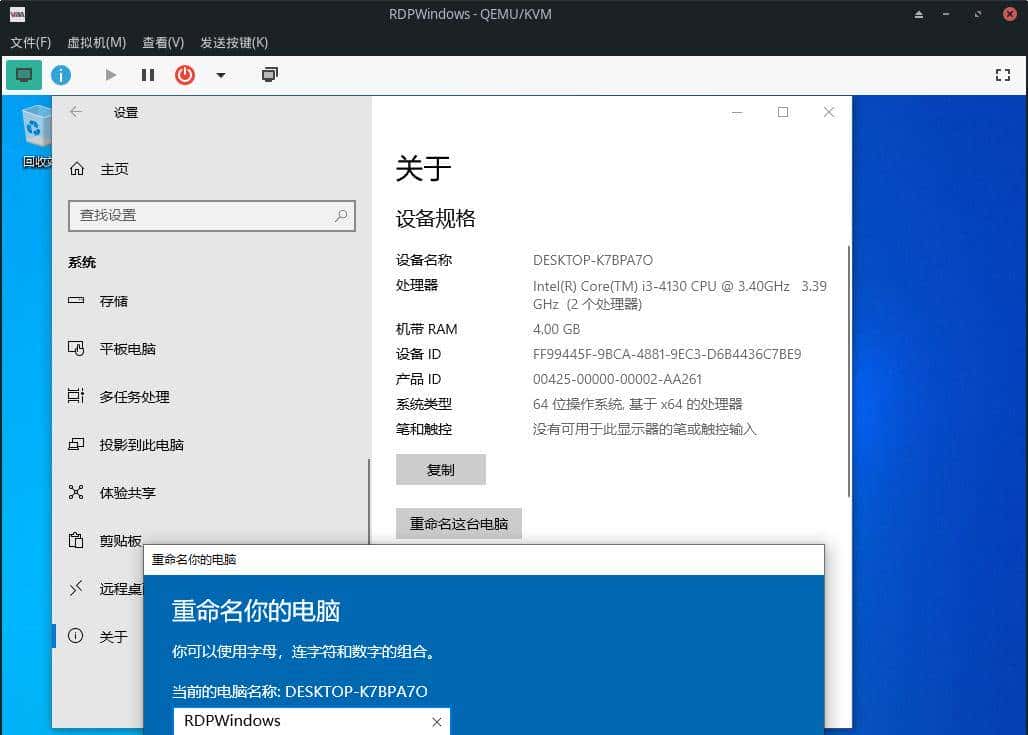Open 多任务处理 multitasking settings
Image resolution: width=1028 pixels, height=735 pixels.
pos(77,396)
